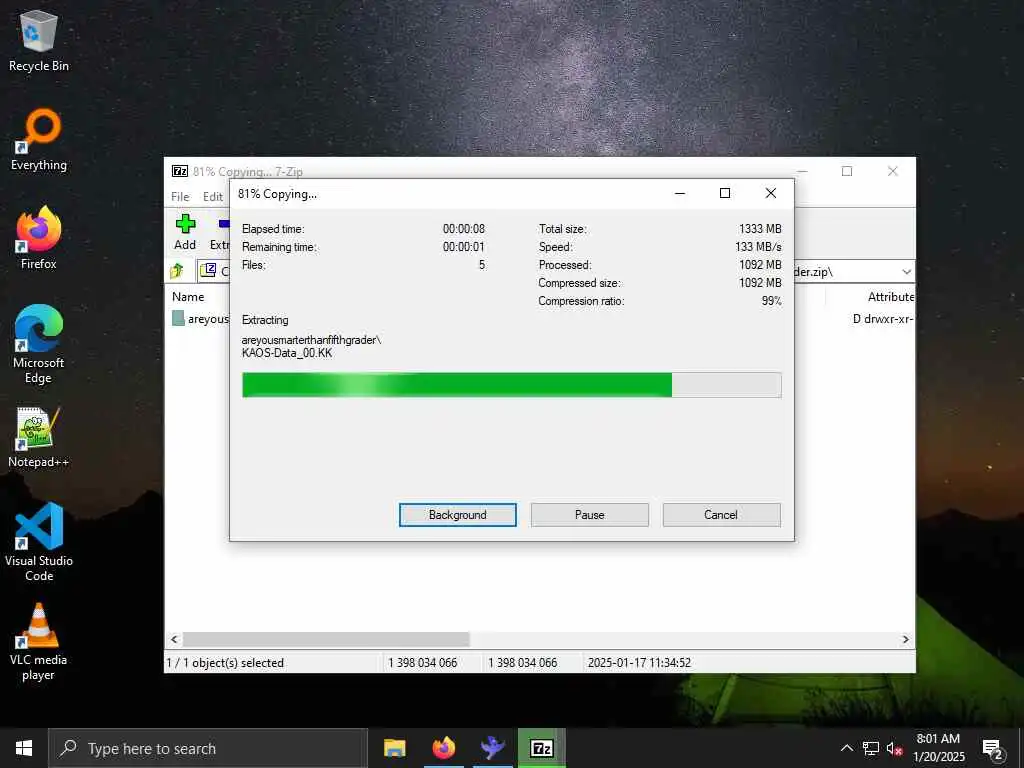Expand the 7-Zip address path dropdown

(906, 272)
